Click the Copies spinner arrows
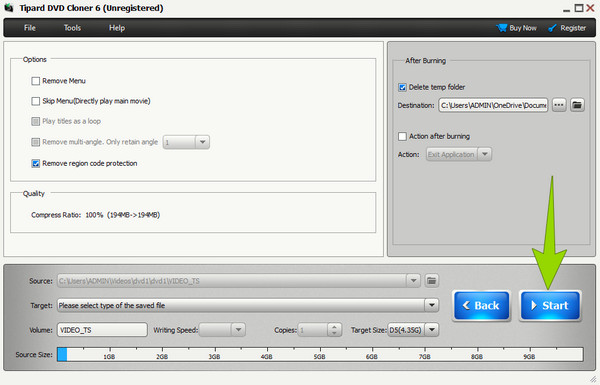 click(x=334, y=330)
